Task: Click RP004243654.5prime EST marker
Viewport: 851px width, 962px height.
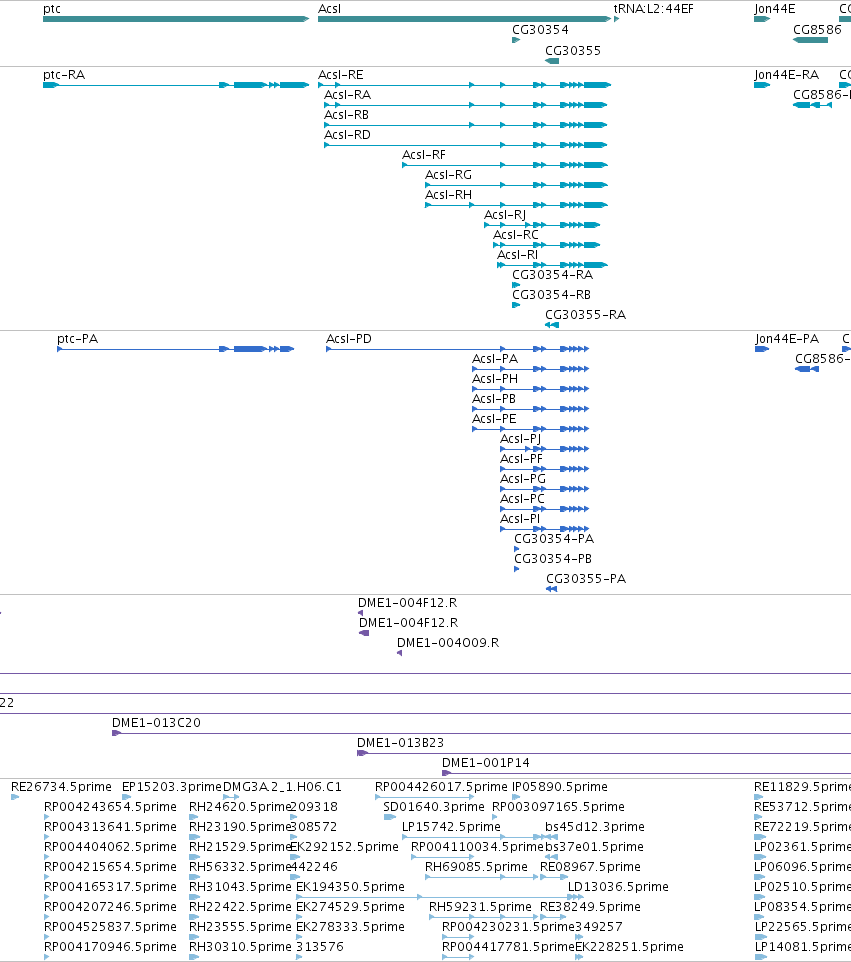Action: coord(47,817)
